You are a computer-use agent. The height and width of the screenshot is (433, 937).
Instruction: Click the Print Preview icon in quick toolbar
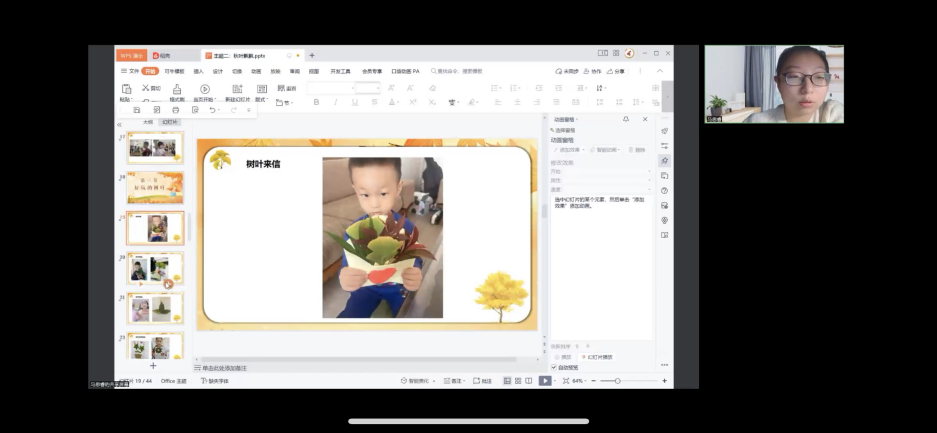(x=195, y=110)
